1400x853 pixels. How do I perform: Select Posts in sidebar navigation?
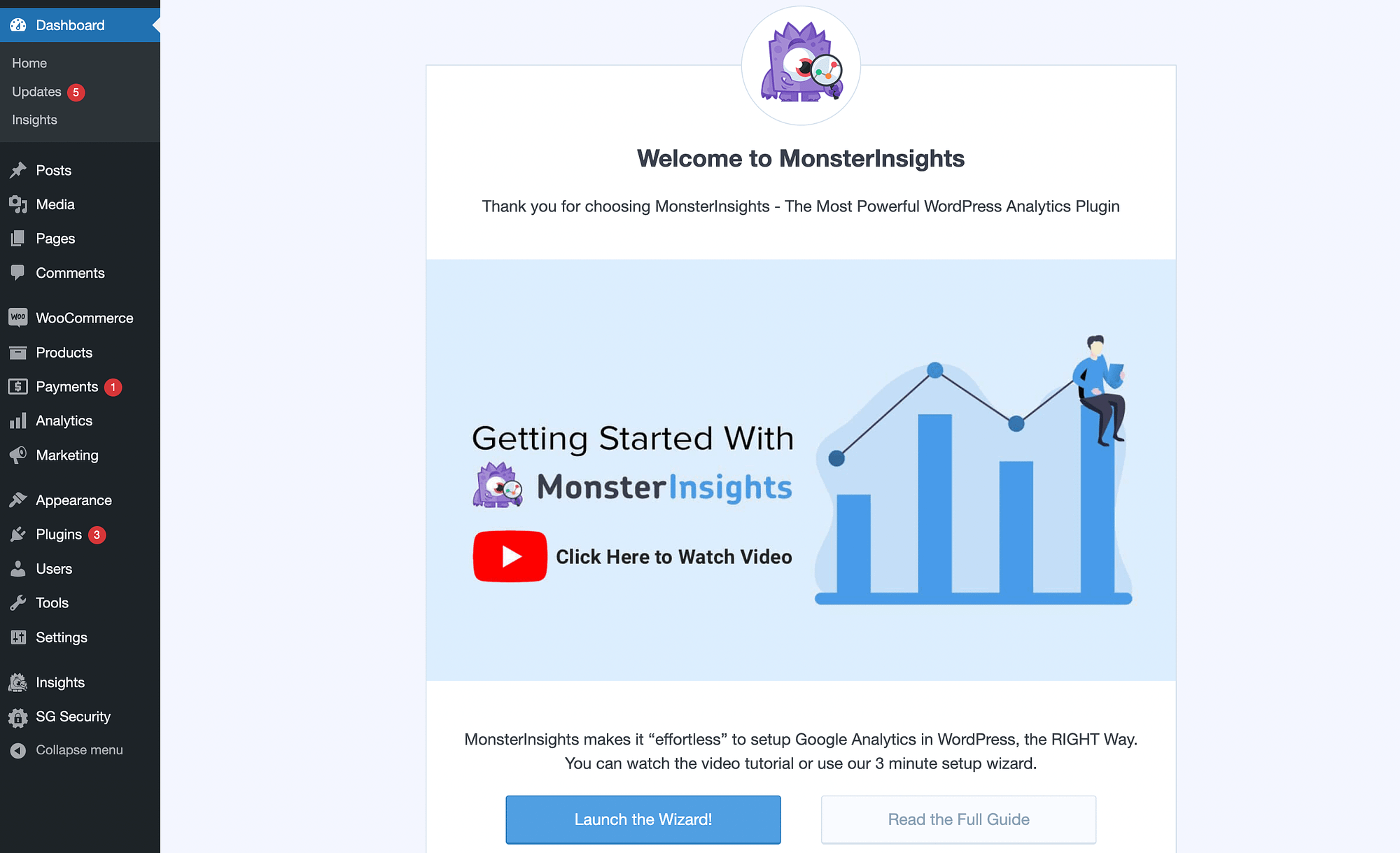point(53,170)
